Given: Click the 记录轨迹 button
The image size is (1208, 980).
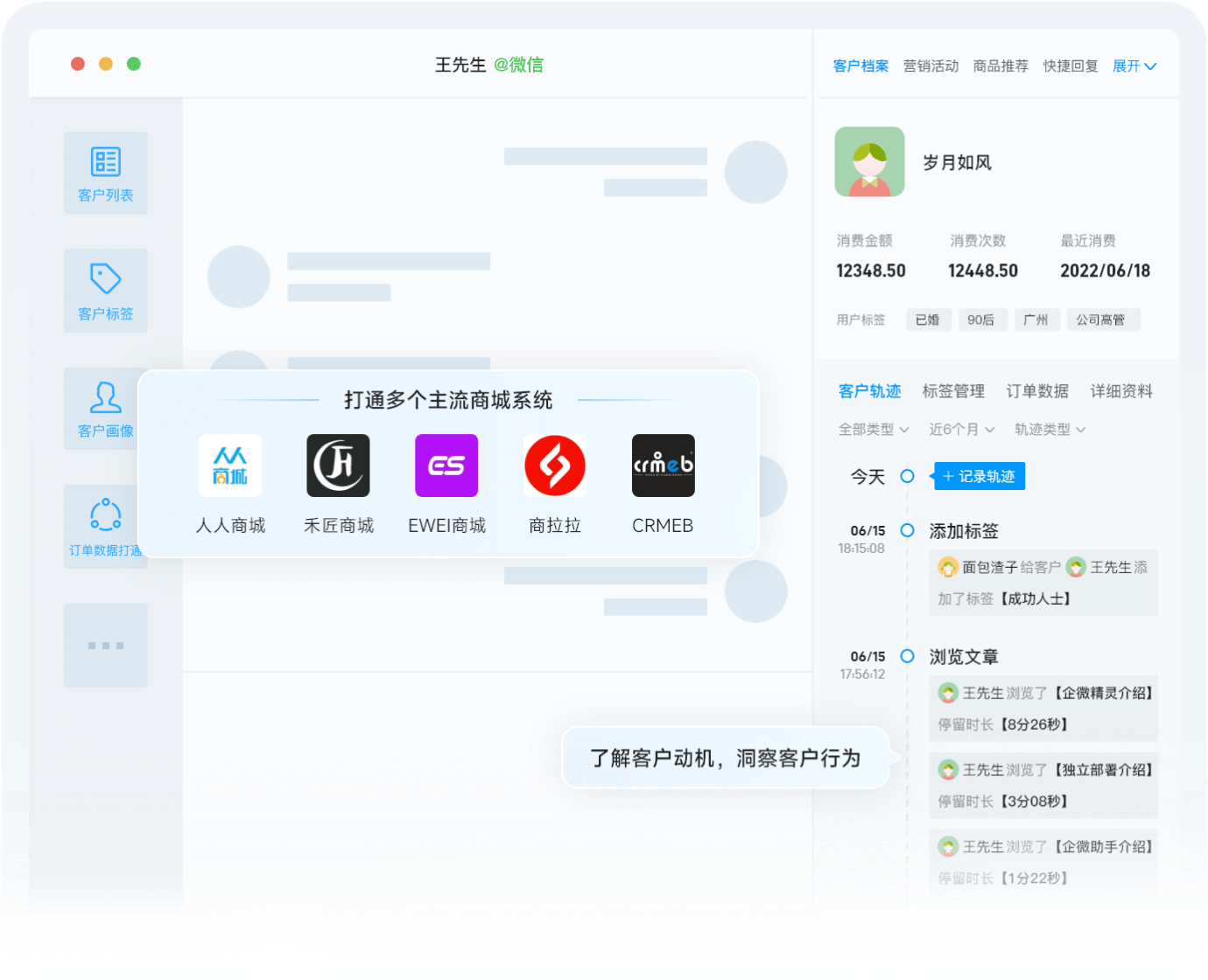Looking at the screenshot, I should 979,476.
